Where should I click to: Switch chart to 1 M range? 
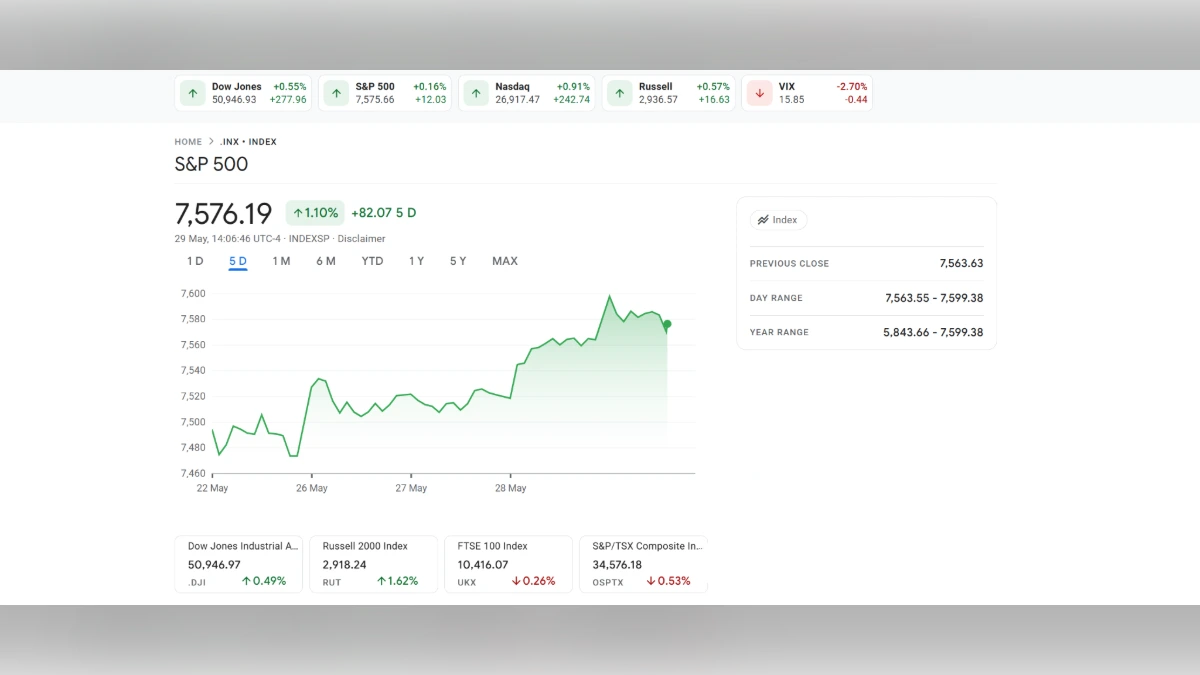[281, 261]
